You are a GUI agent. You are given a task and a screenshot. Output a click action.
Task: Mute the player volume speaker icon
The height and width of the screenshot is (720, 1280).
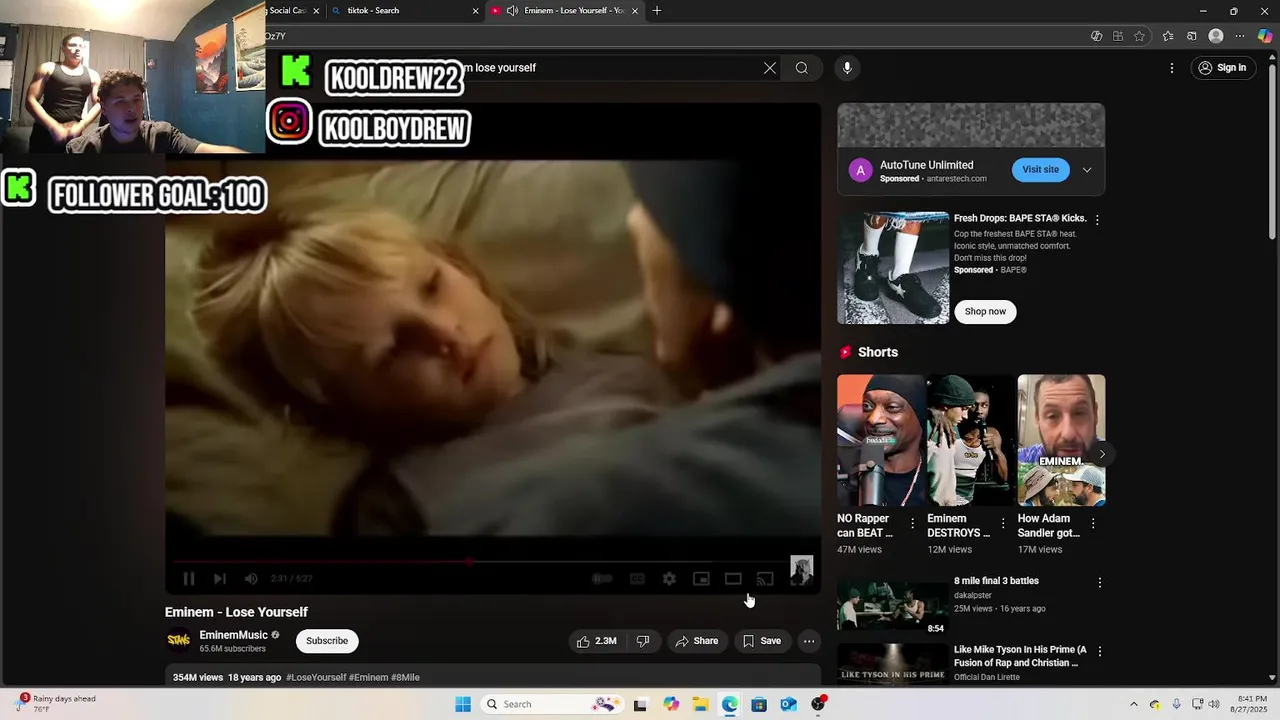pyautogui.click(x=251, y=579)
